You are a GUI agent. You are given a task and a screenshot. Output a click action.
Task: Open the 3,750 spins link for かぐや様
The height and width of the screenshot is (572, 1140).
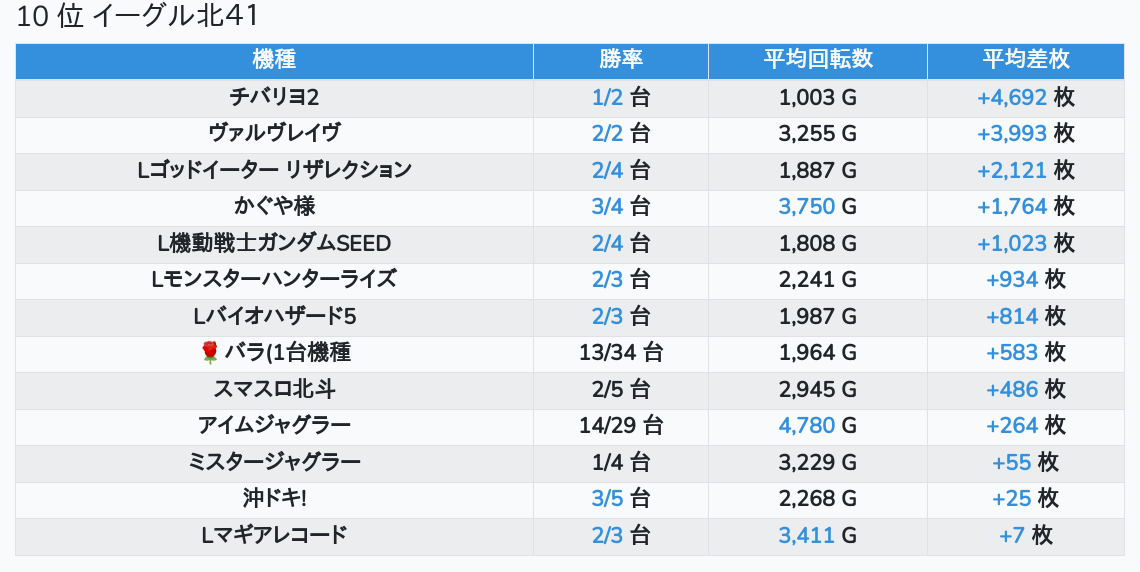[806, 206]
